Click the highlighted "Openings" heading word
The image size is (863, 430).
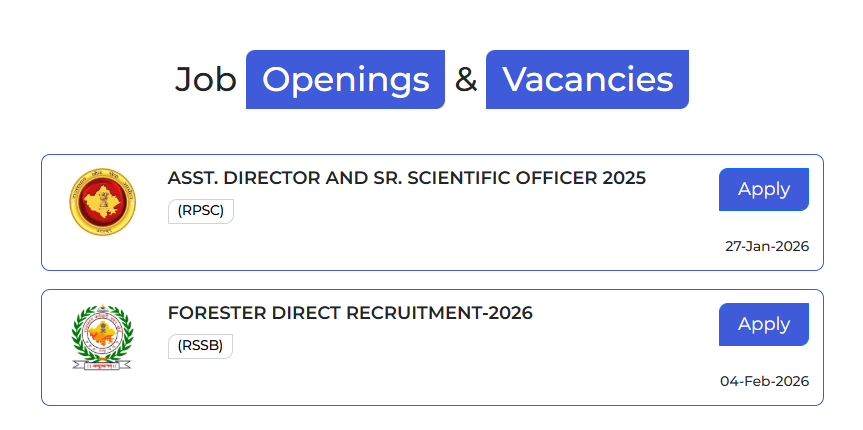pos(345,79)
